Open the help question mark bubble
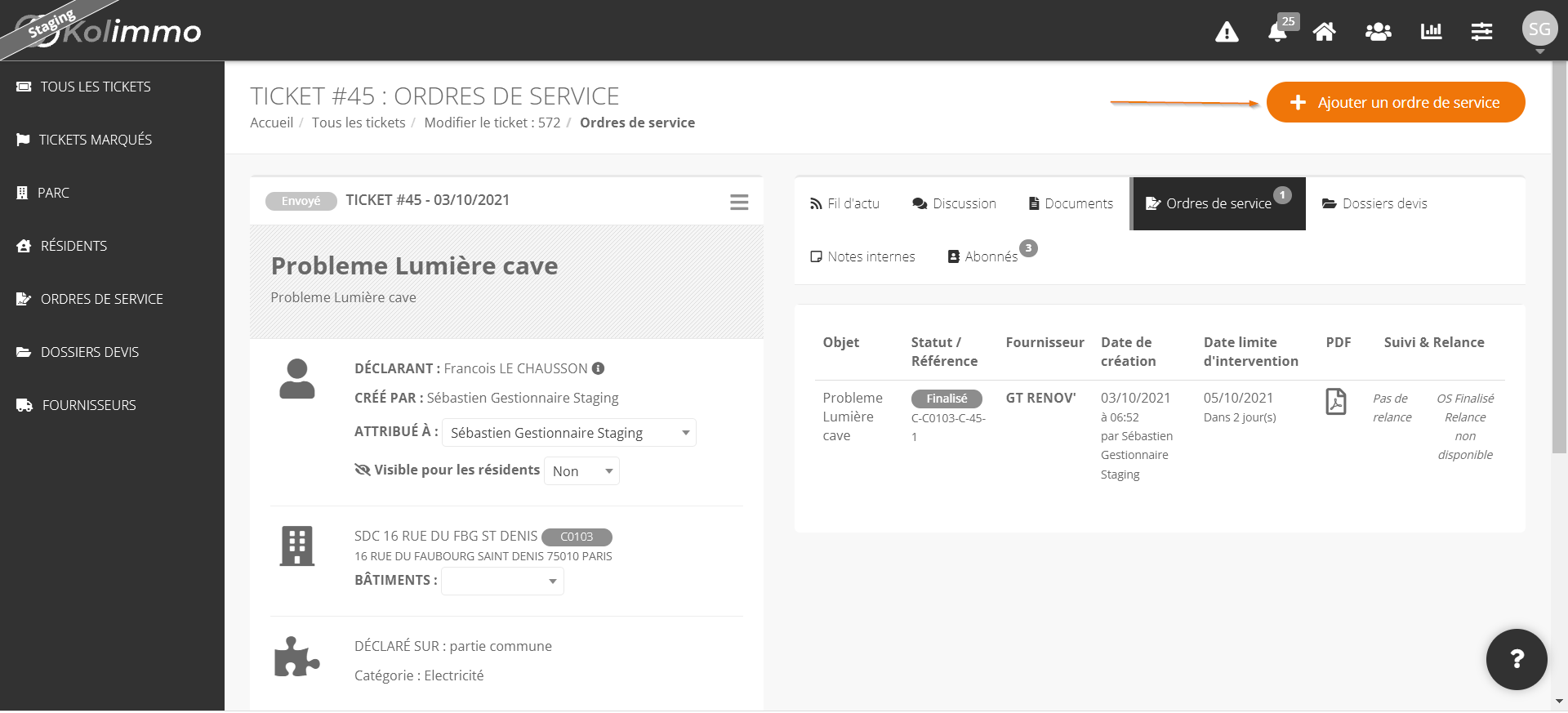 pos(1517,659)
